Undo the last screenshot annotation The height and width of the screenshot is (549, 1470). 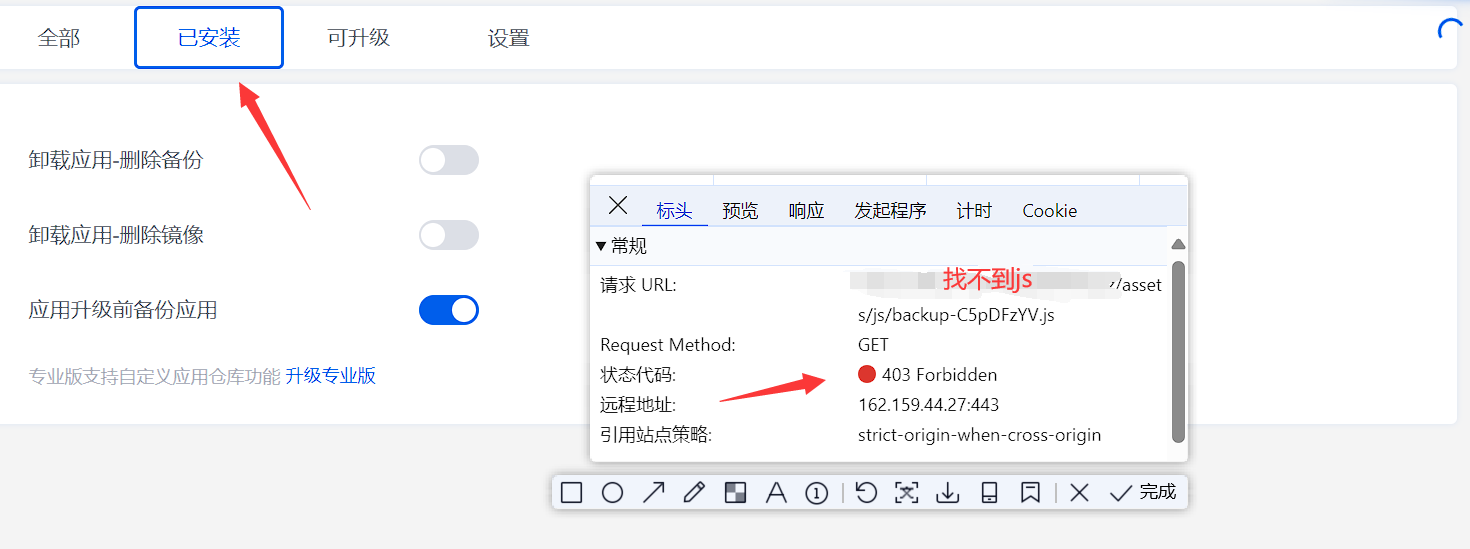866,492
